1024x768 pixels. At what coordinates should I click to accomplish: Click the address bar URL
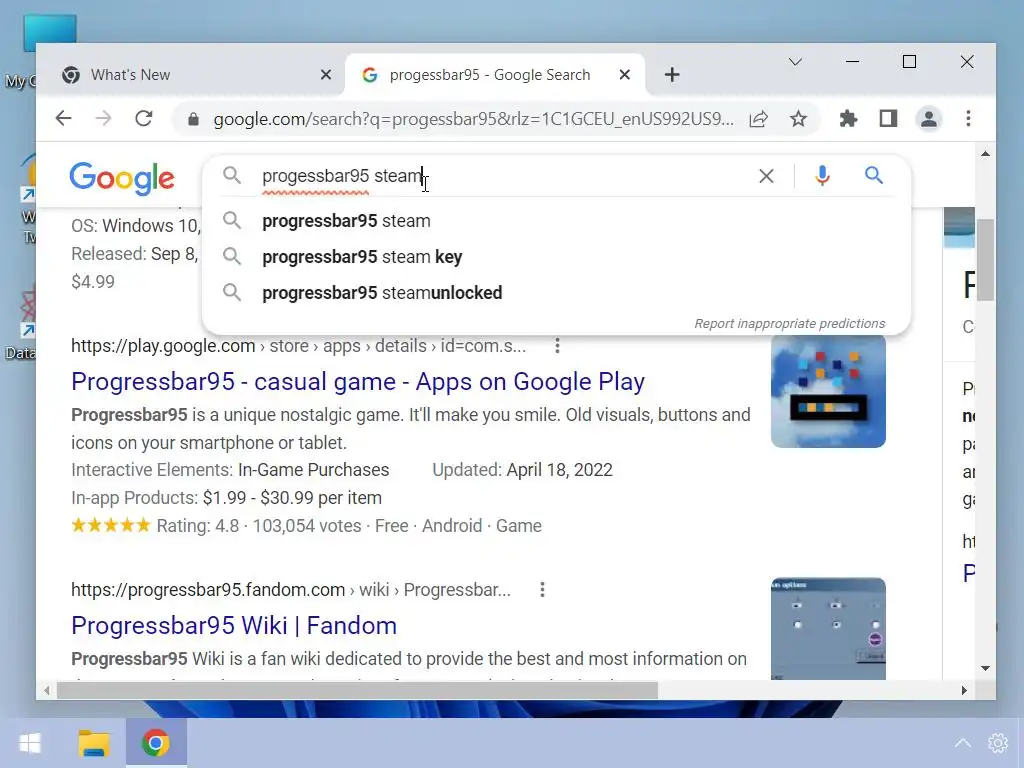click(473, 119)
